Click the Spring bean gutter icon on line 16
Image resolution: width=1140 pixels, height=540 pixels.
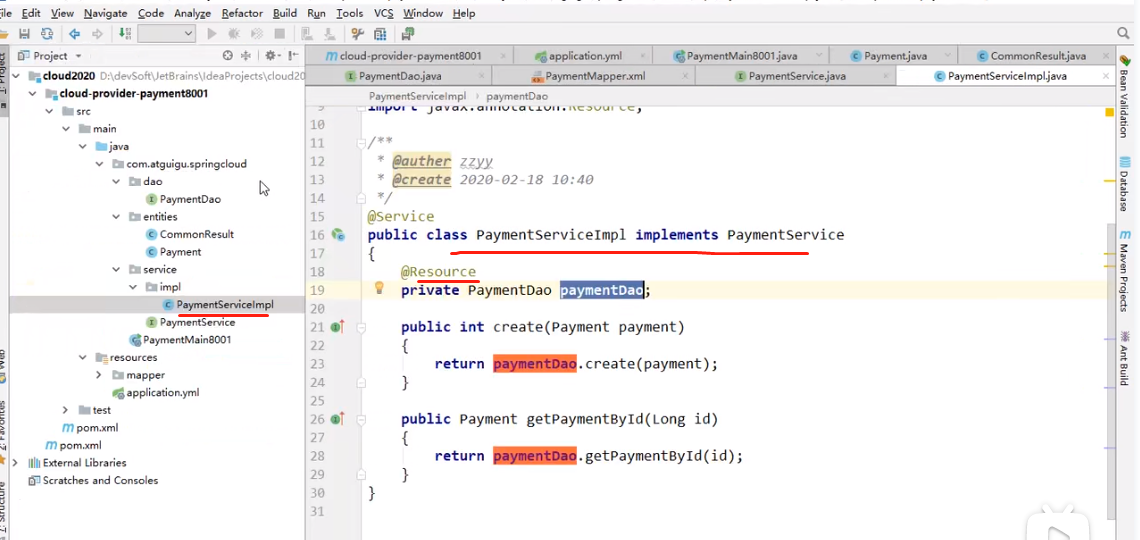(337, 235)
